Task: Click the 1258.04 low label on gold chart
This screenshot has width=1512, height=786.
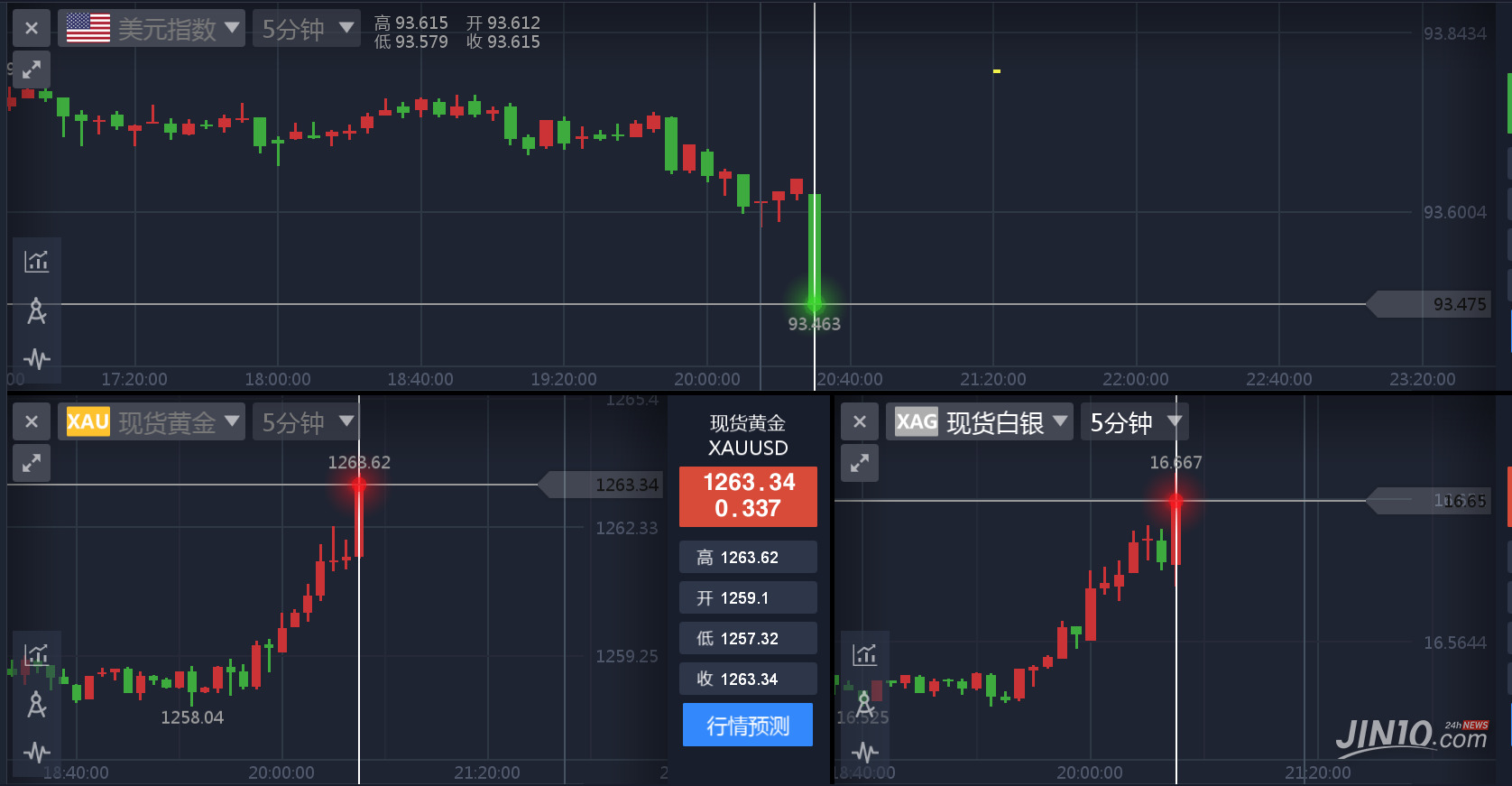Action: click(x=192, y=717)
